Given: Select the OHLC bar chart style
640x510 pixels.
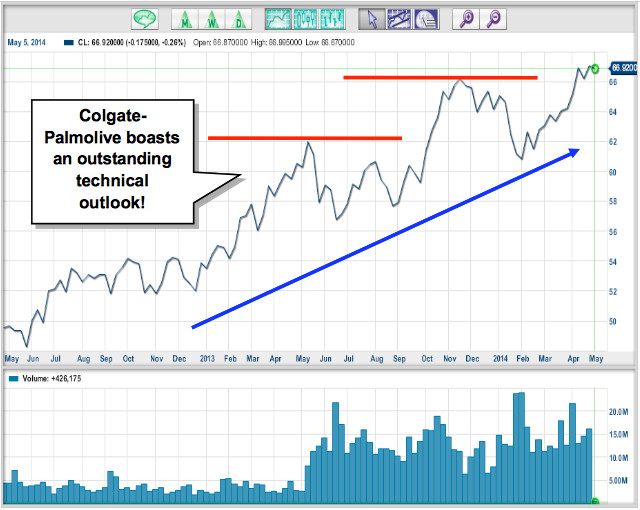Looking at the screenshot, I should coord(332,18).
